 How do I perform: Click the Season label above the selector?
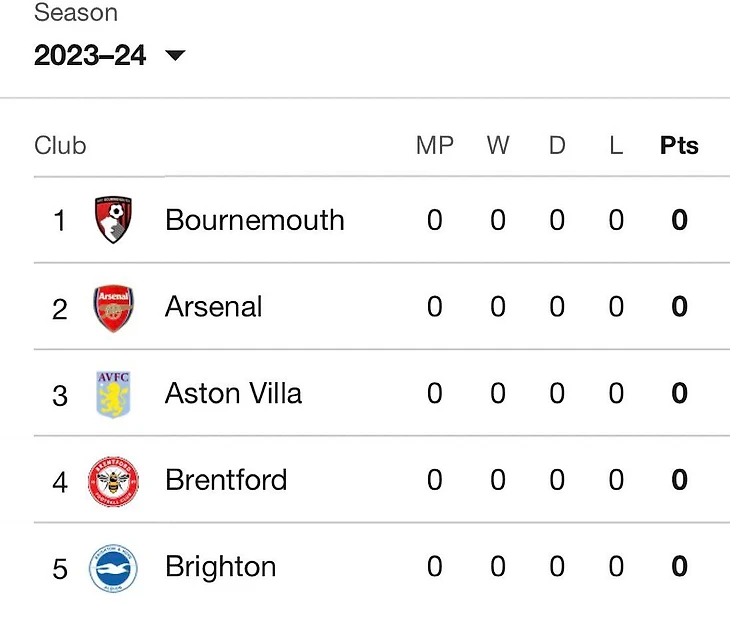click(76, 14)
